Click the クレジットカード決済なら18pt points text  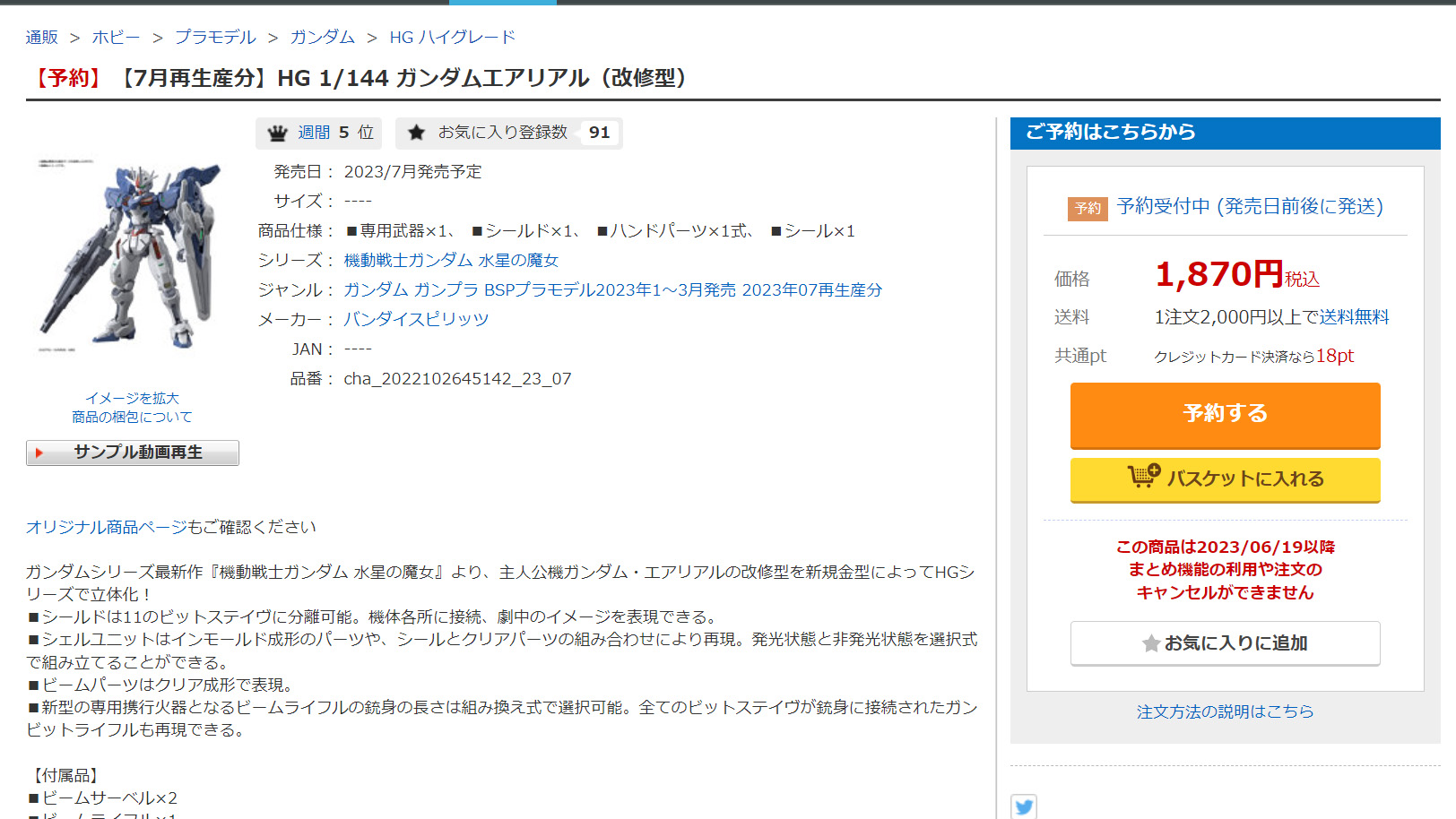[x=1254, y=356]
